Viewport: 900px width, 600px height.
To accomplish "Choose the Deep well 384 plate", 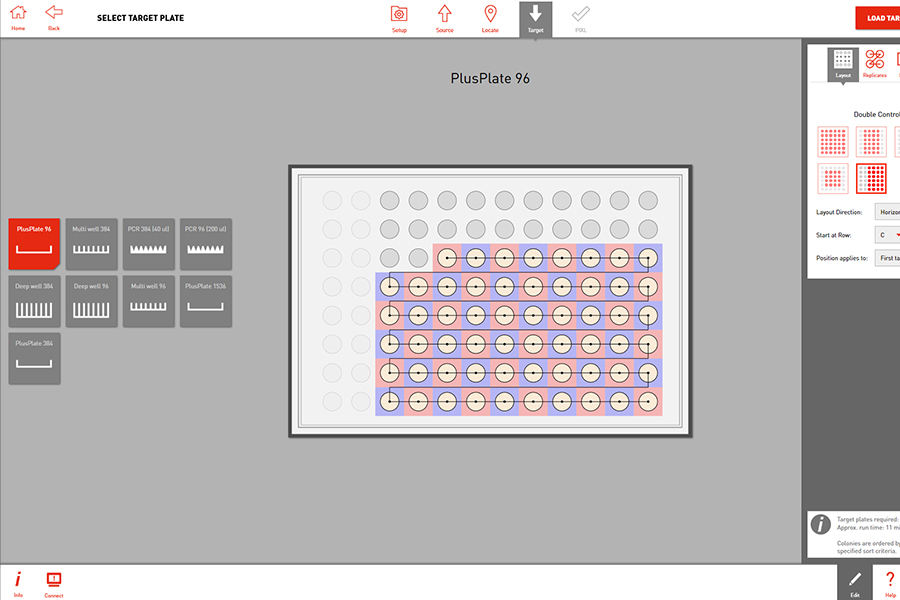I will [34, 301].
